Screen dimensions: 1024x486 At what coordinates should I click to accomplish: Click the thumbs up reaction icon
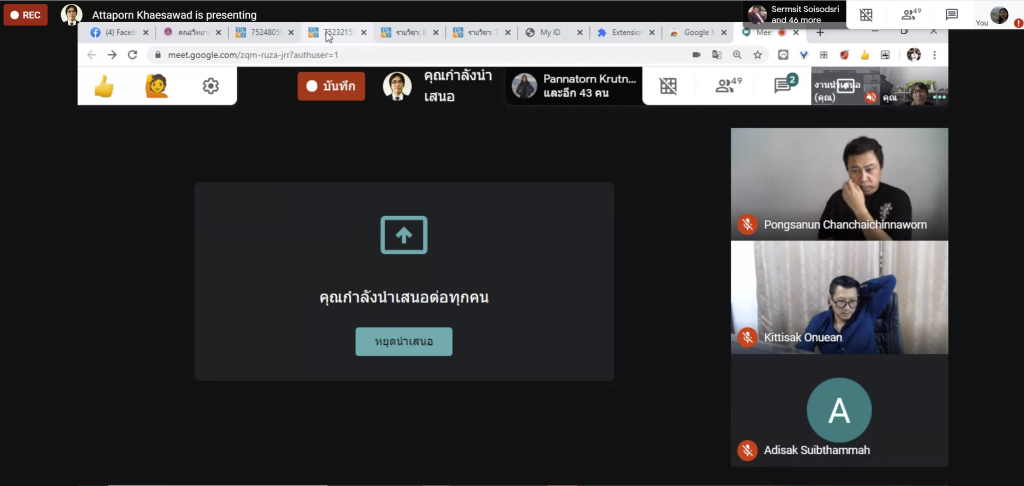(x=103, y=87)
